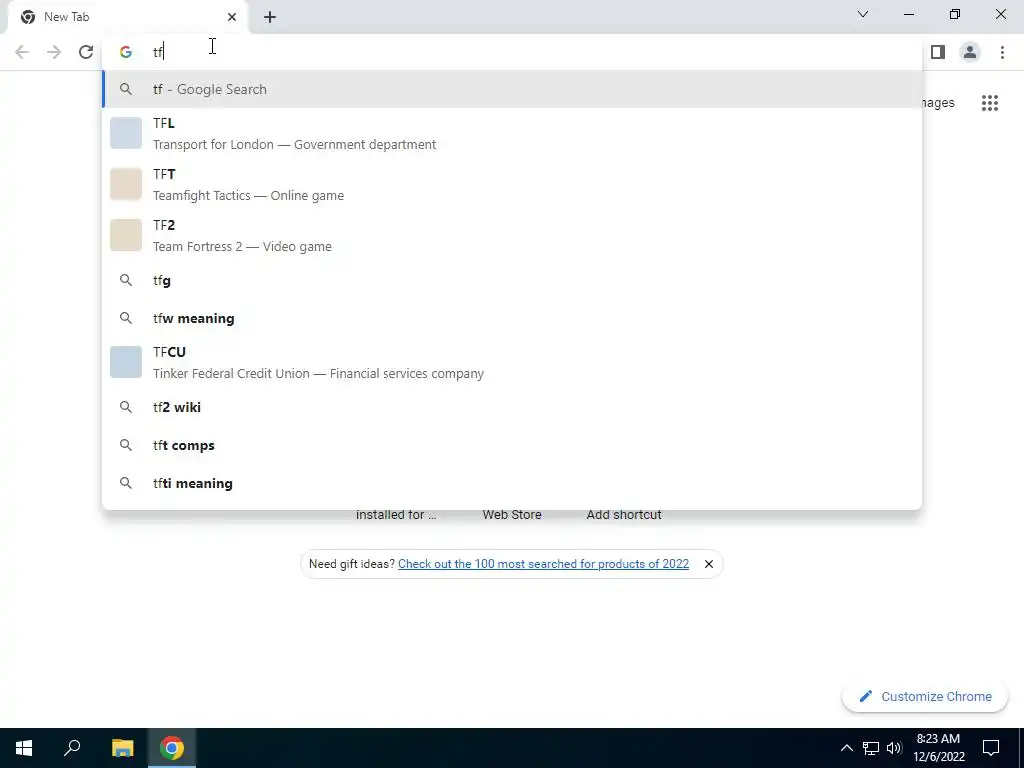Click the TFL suggestion thumbnail
This screenshot has height=768, width=1024.
click(125, 133)
